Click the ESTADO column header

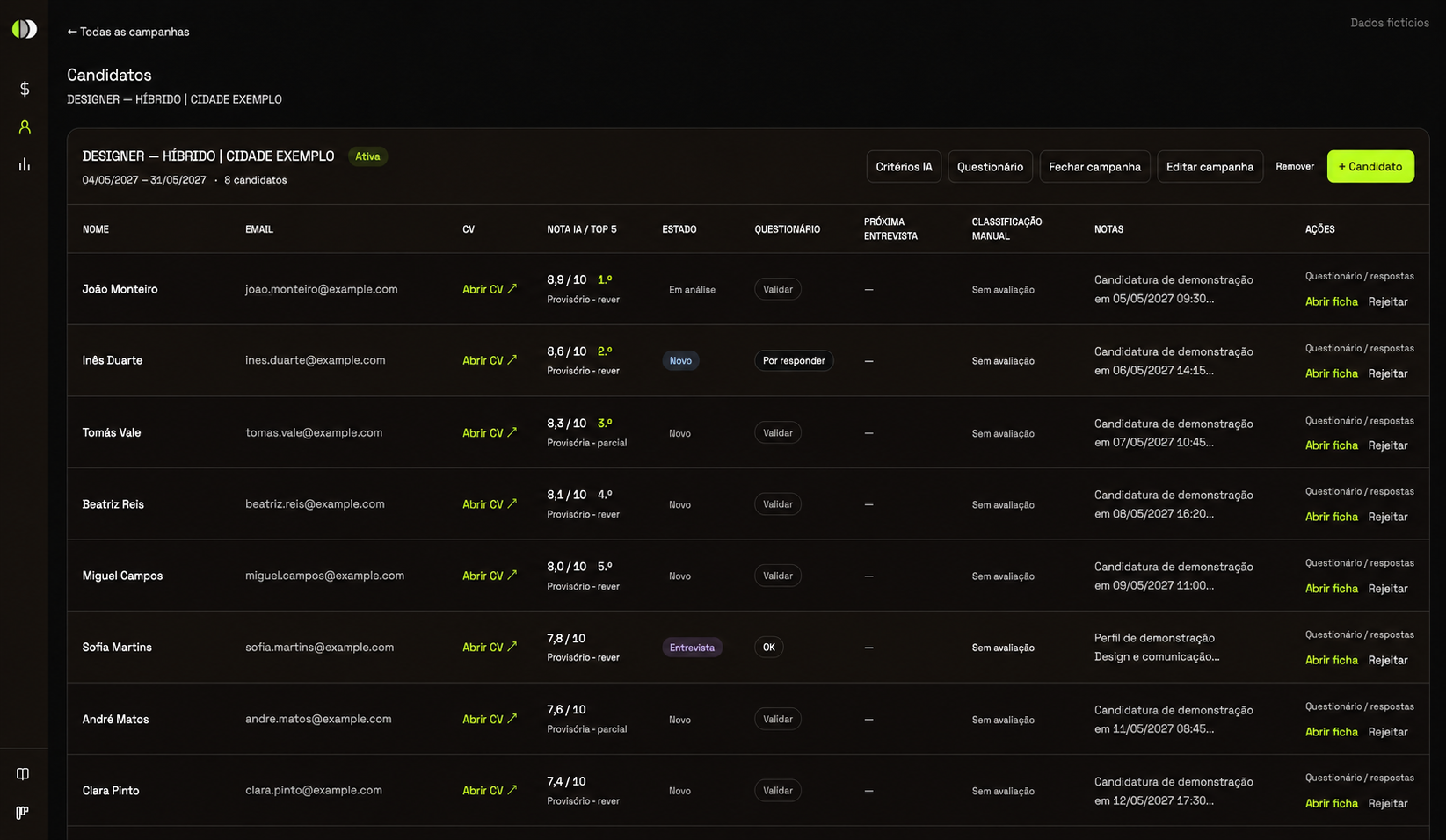tap(679, 229)
